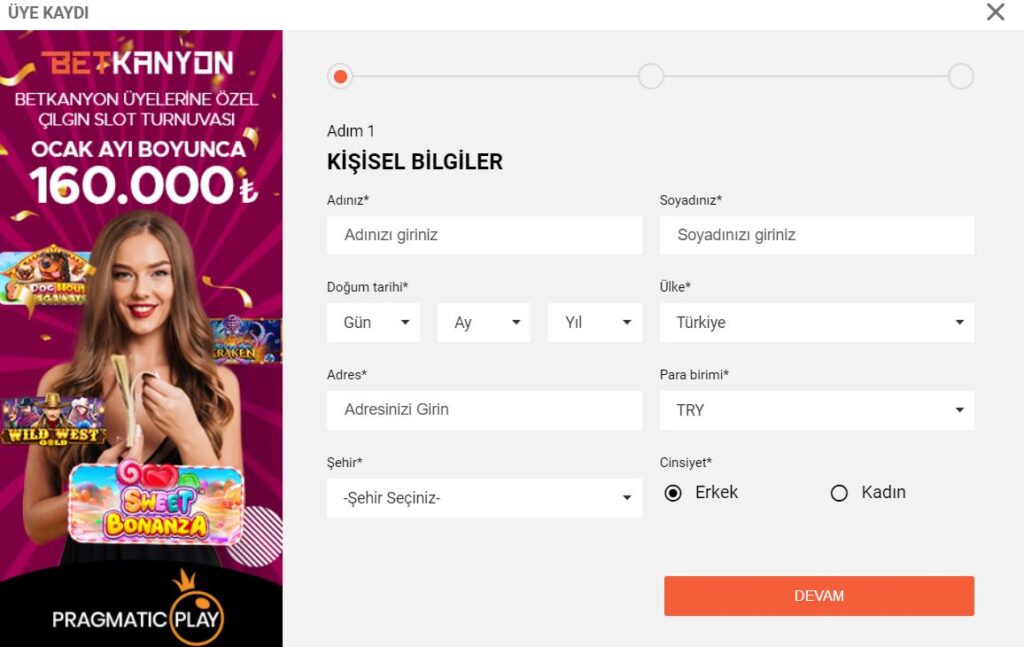Close the Üye Kaydı dialog
The height and width of the screenshot is (647, 1024).
click(995, 12)
